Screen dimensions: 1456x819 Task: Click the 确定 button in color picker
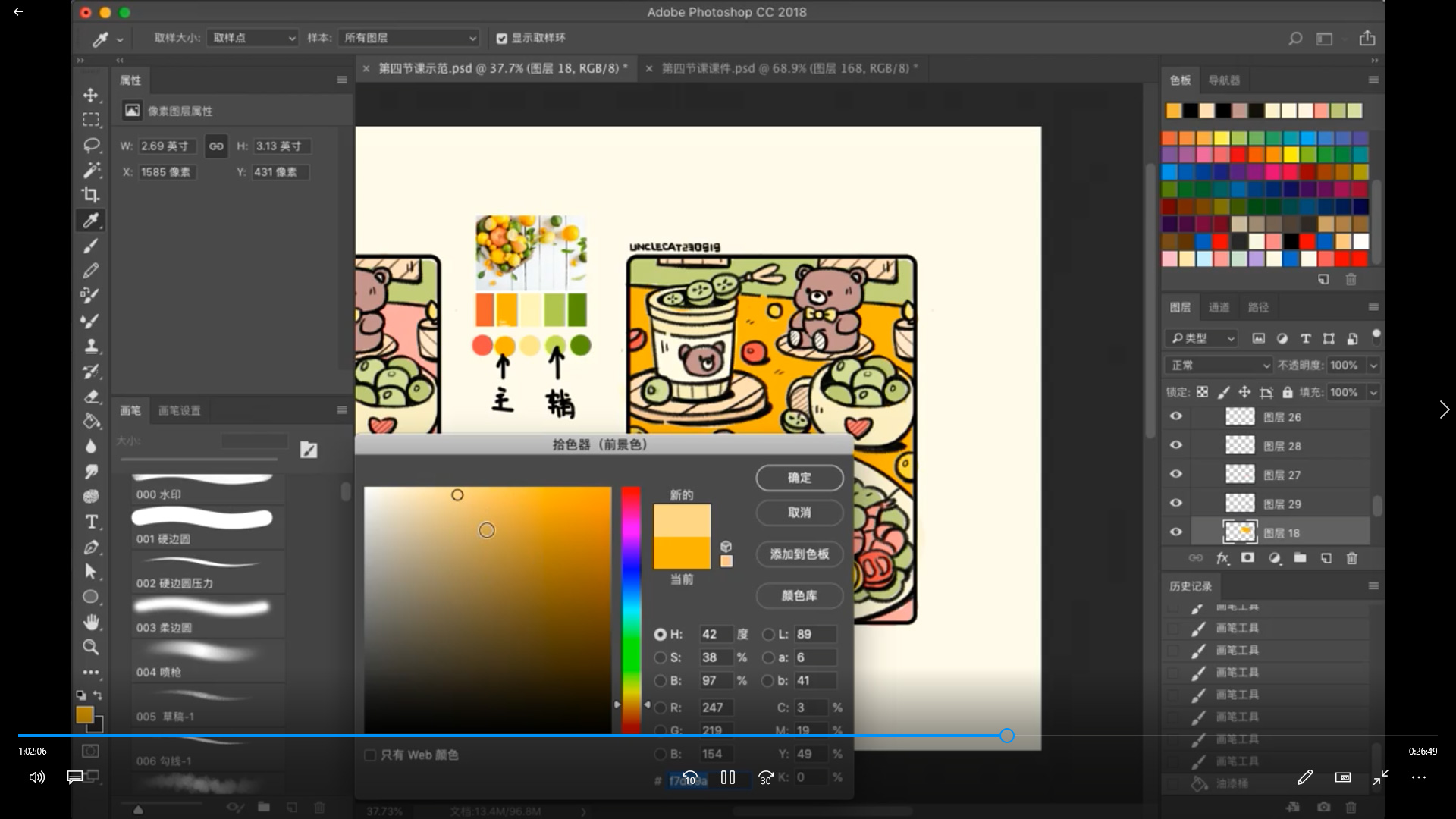799,478
